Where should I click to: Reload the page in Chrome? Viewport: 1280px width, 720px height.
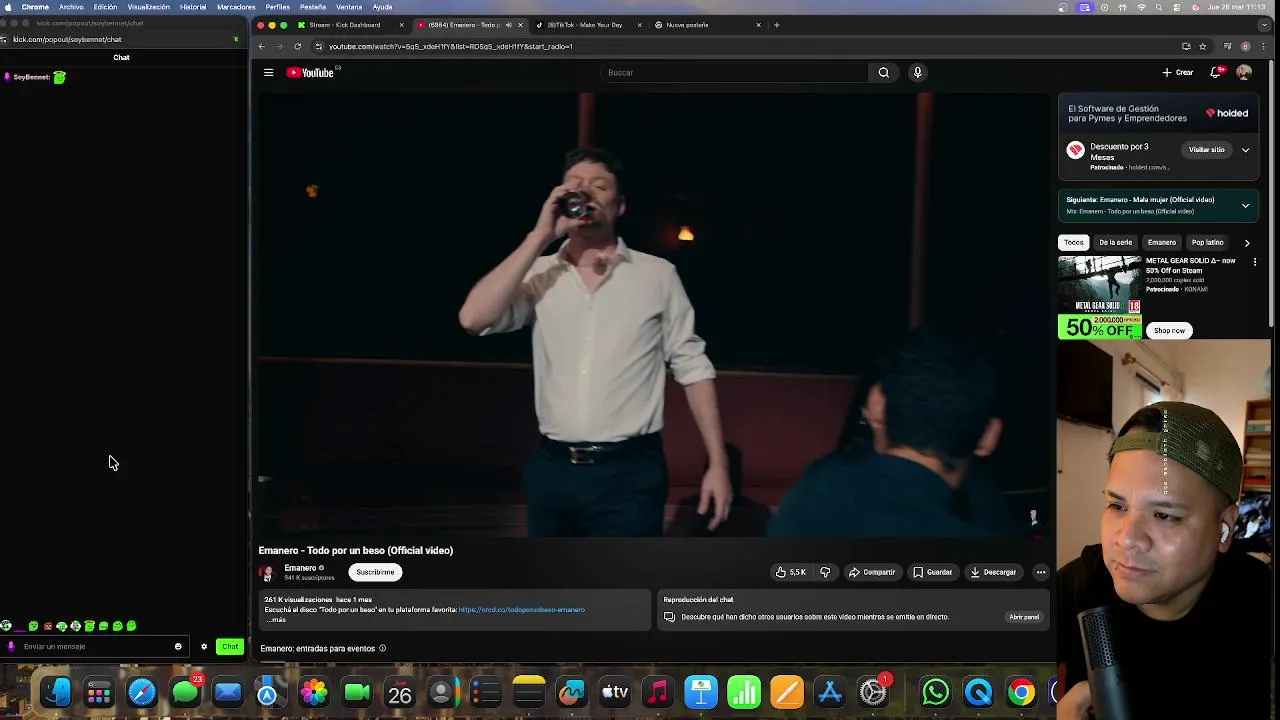[297, 46]
